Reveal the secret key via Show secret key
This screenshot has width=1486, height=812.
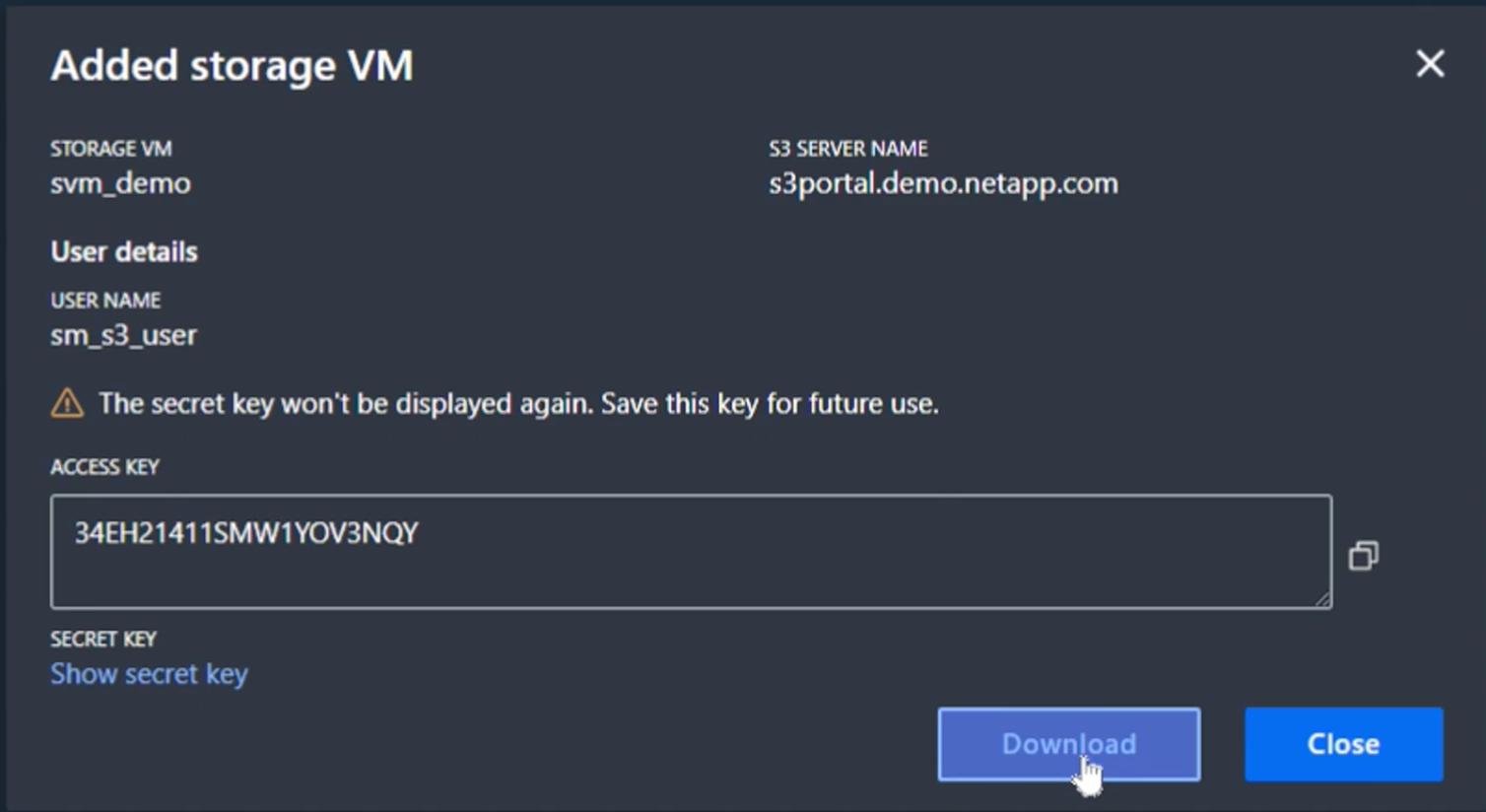(149, 674)
